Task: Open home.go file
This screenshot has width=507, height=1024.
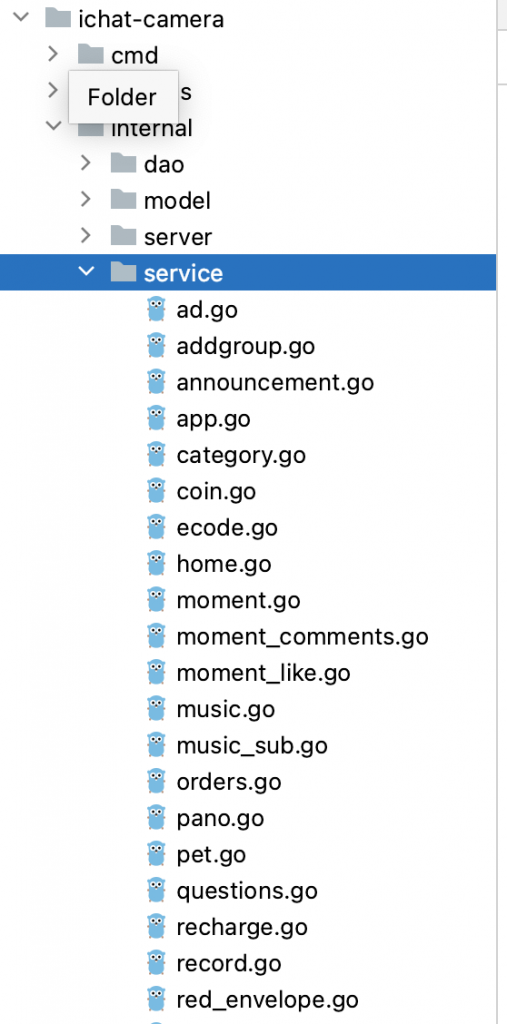Action: pyautogui.click(x=223, y=564)
